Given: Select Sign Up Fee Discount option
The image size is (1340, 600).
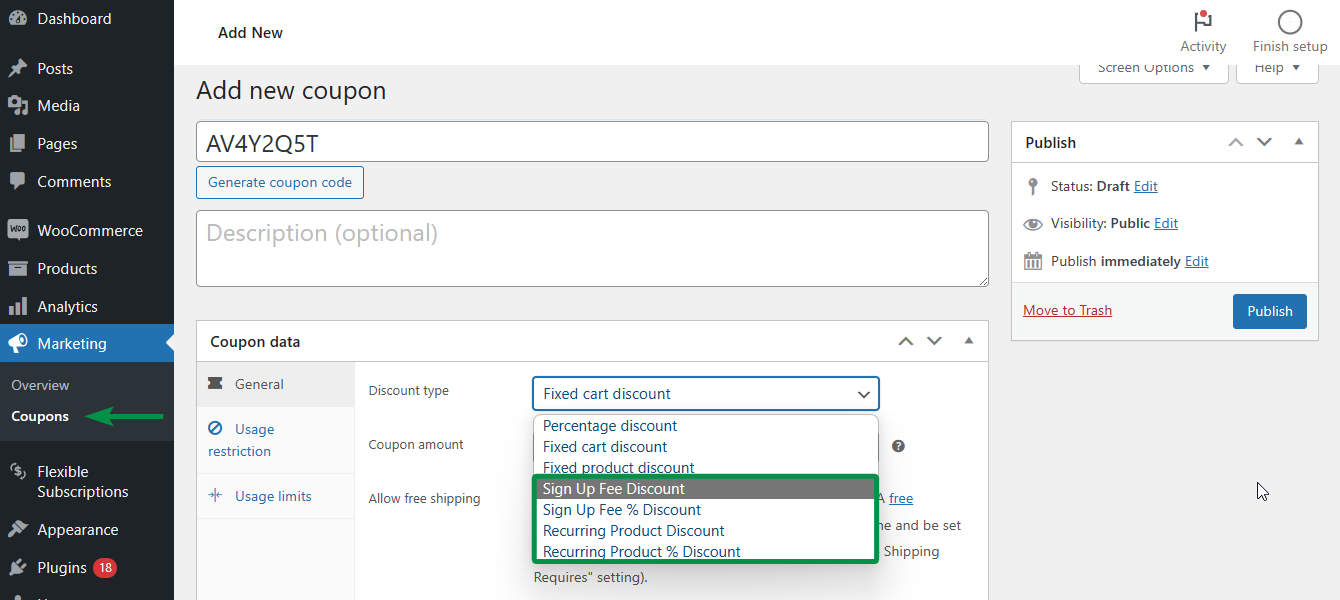Looking at the screenshot, I should pyautogui.click(x=705, y=489).
